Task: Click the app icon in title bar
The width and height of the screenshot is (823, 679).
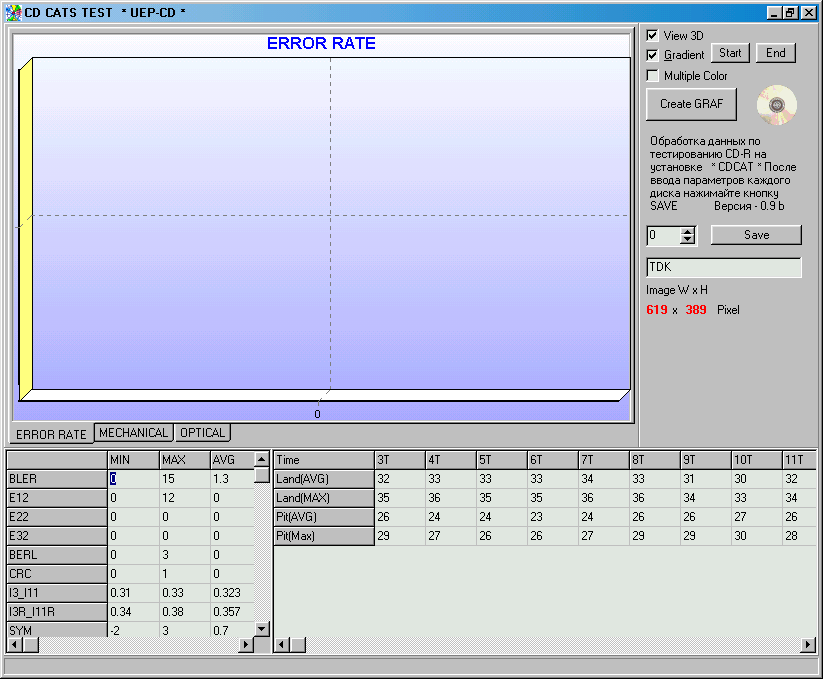Action: pyautogui.click(x=13, y=13)
